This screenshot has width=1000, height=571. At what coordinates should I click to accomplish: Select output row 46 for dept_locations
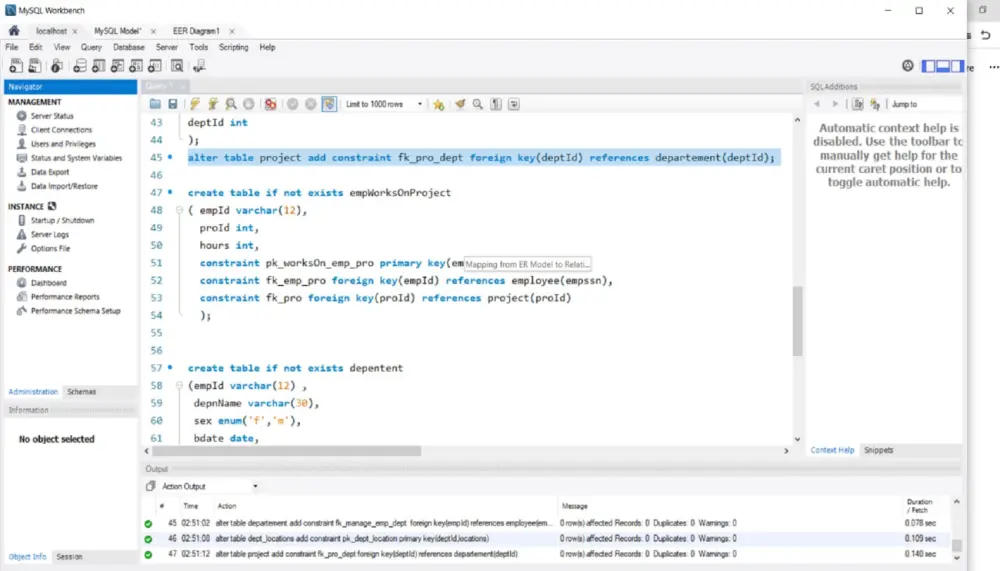(547, 538)
